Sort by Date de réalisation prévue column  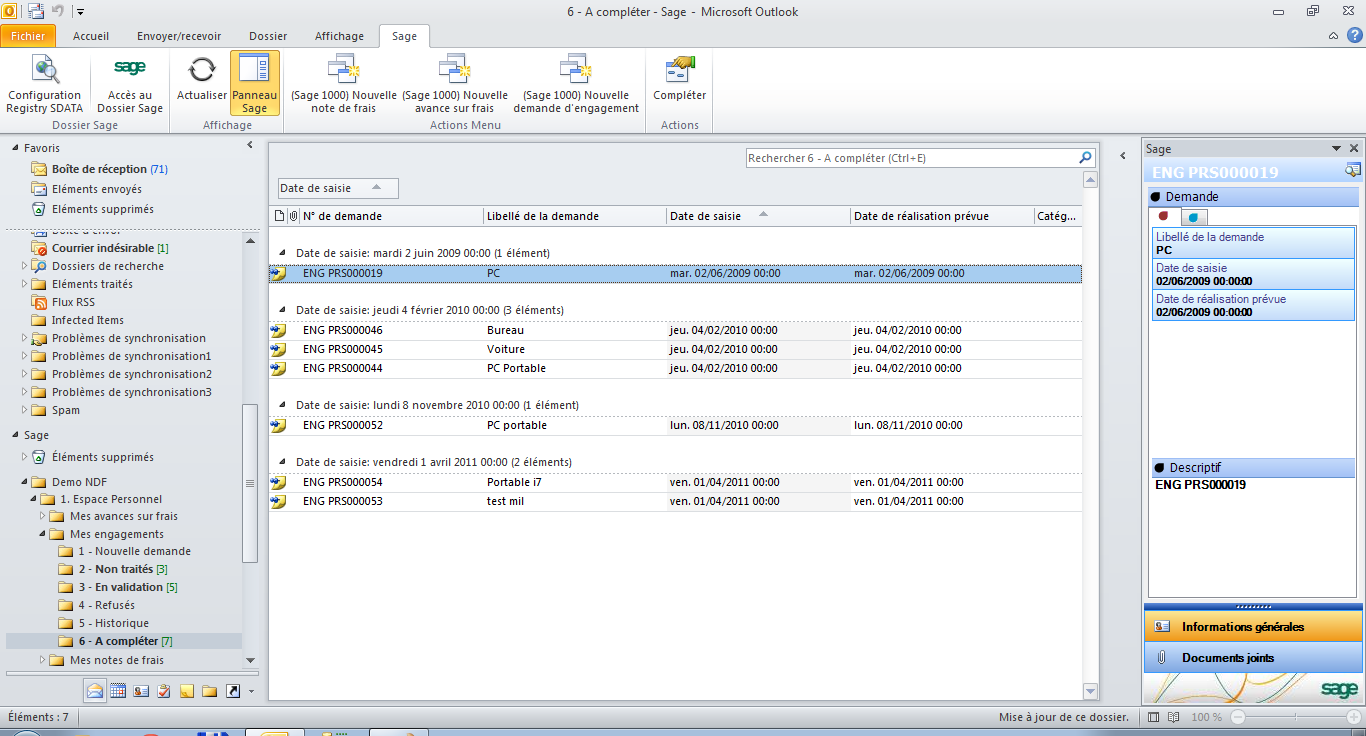click(x=942, y=216)
